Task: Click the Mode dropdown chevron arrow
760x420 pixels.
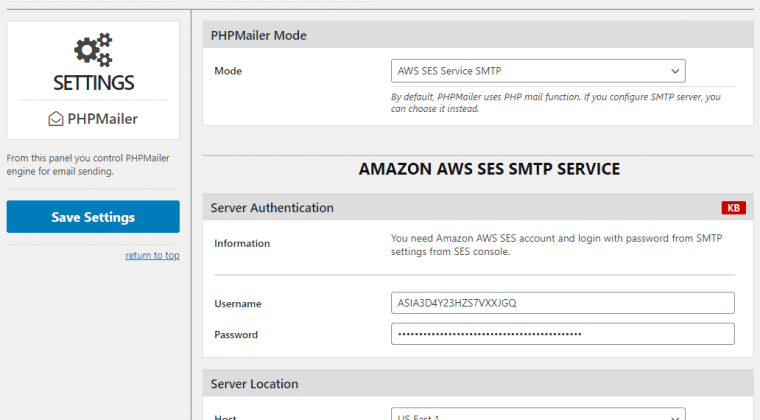Action: tap(675, 71)
